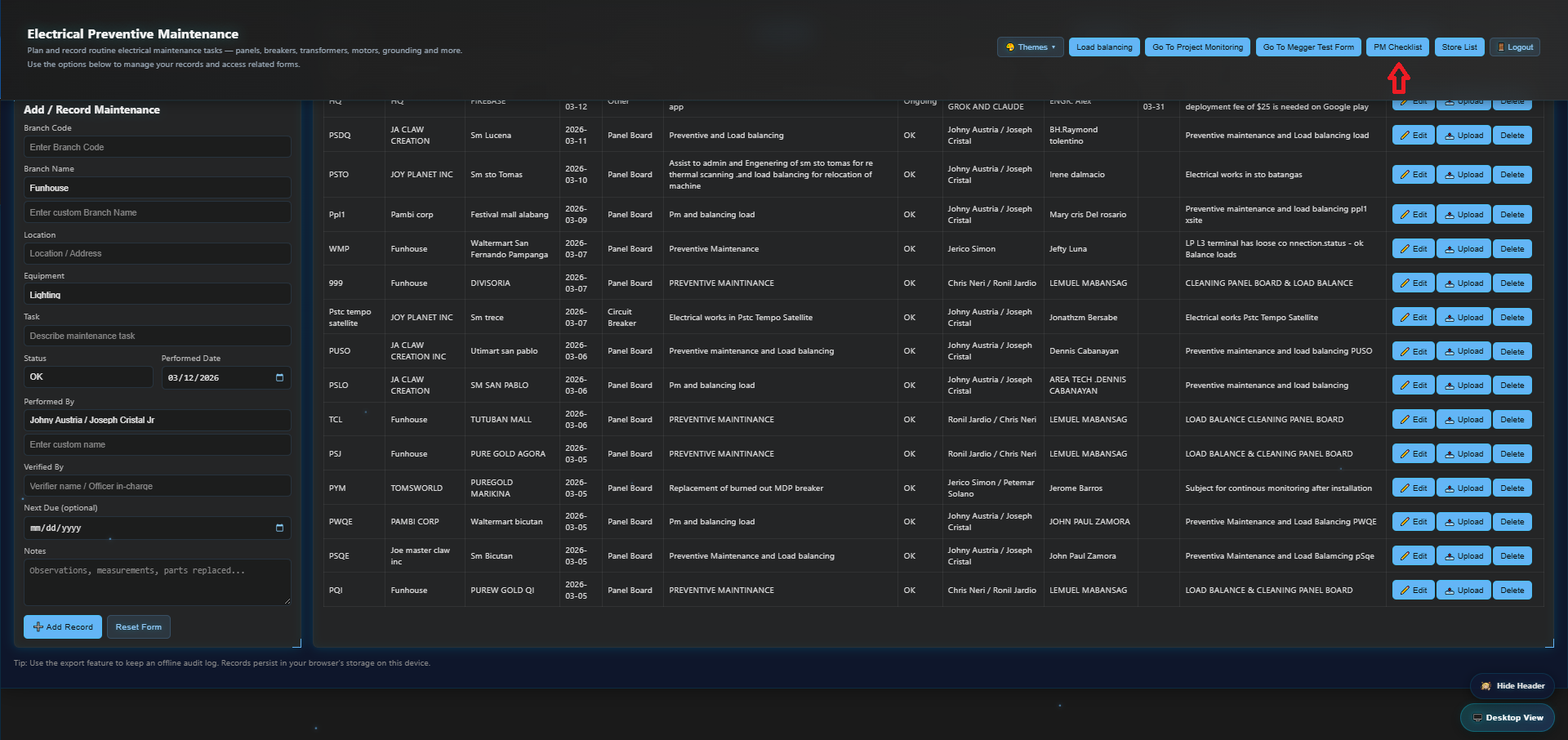Click Upload icon button for WMP row
The height and width of the screenshot is (740, 1568).
click(1463, 249)
